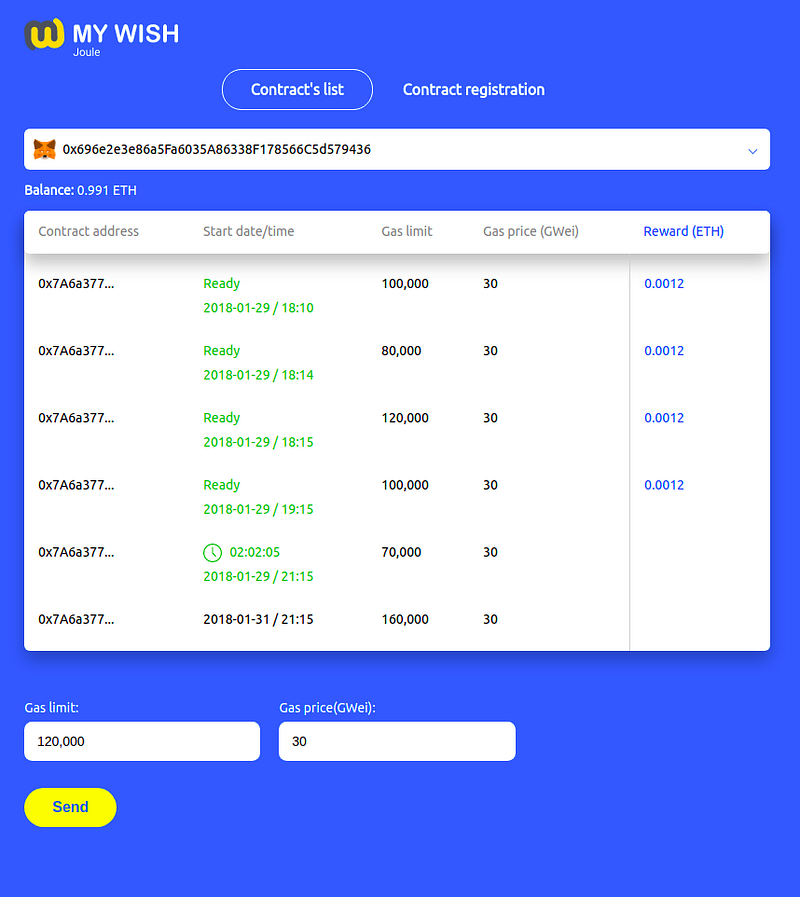Select the contract dated 2018-01-31 / 21:15
This screenshot has width=800, height=897.
pyautogui.click(x=397, y=620)
